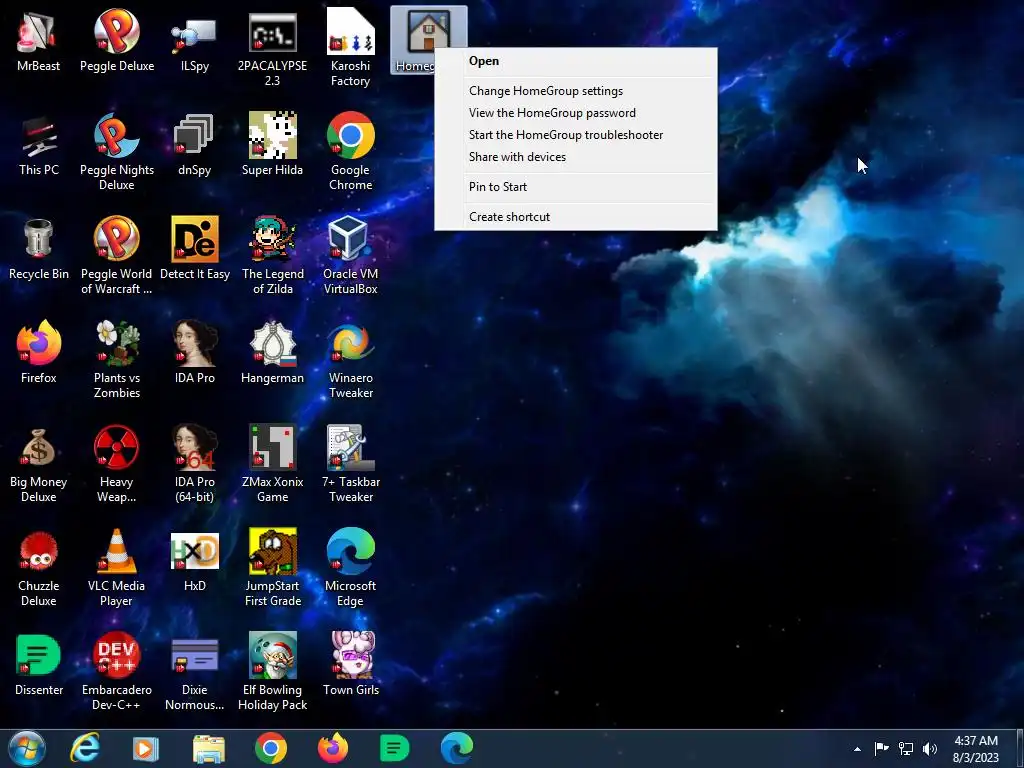Screen dimensions: 1024x768
Task: Click the Big Money Deluxe icon
Action: (39, 464)
